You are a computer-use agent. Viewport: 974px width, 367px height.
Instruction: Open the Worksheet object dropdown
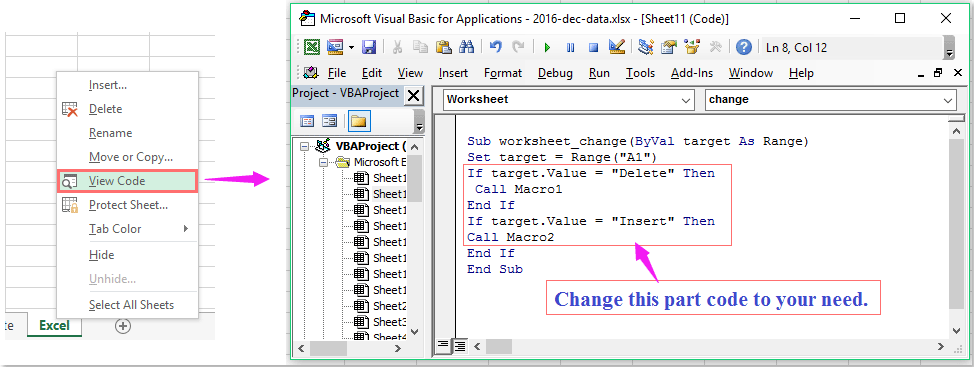686,100
